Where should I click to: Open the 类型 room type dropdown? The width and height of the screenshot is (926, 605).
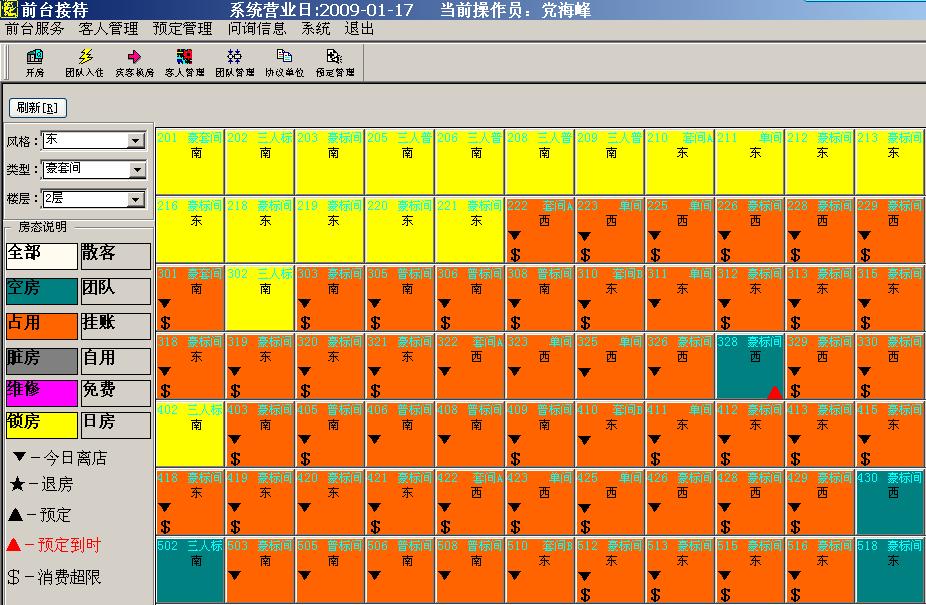136,170
